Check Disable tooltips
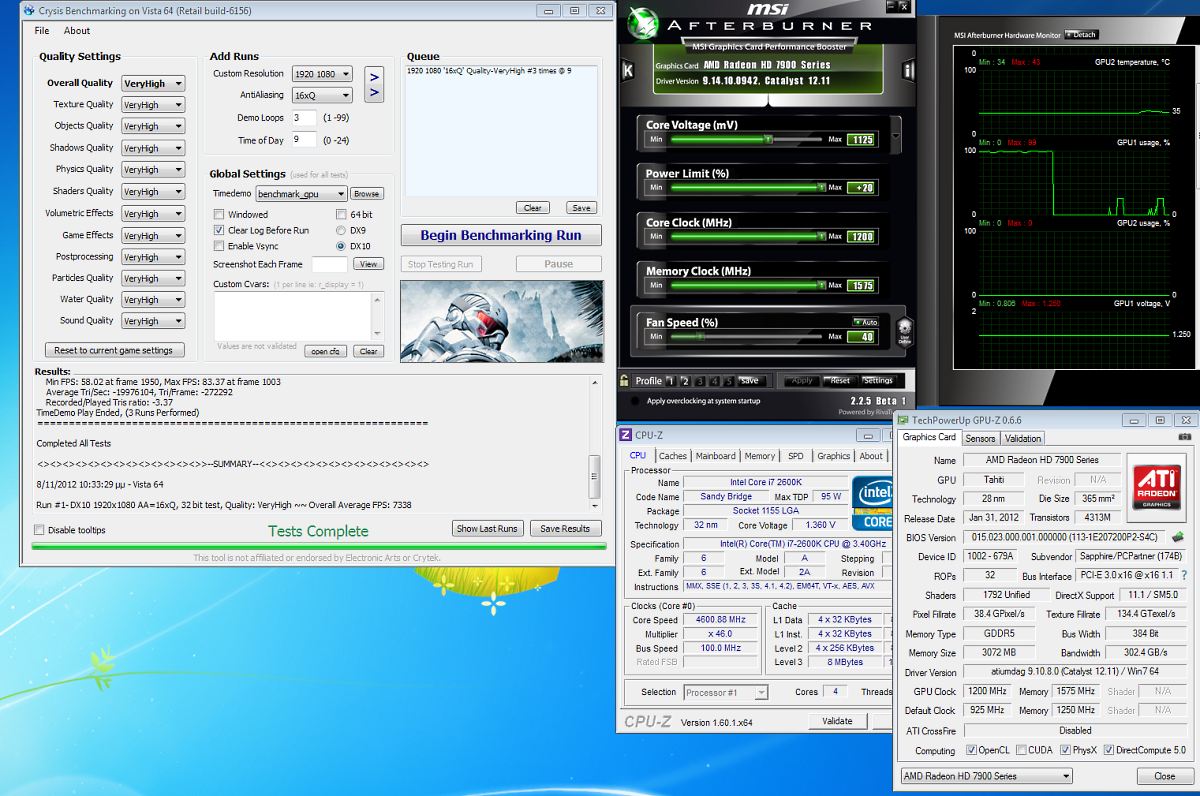 [39, 530]
